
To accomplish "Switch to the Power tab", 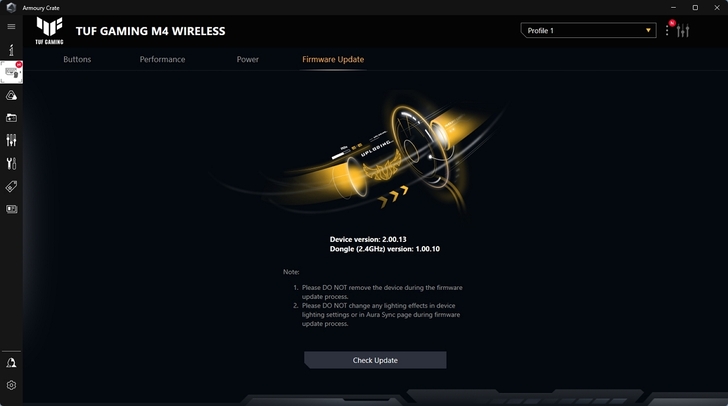I will pos(247,59).
